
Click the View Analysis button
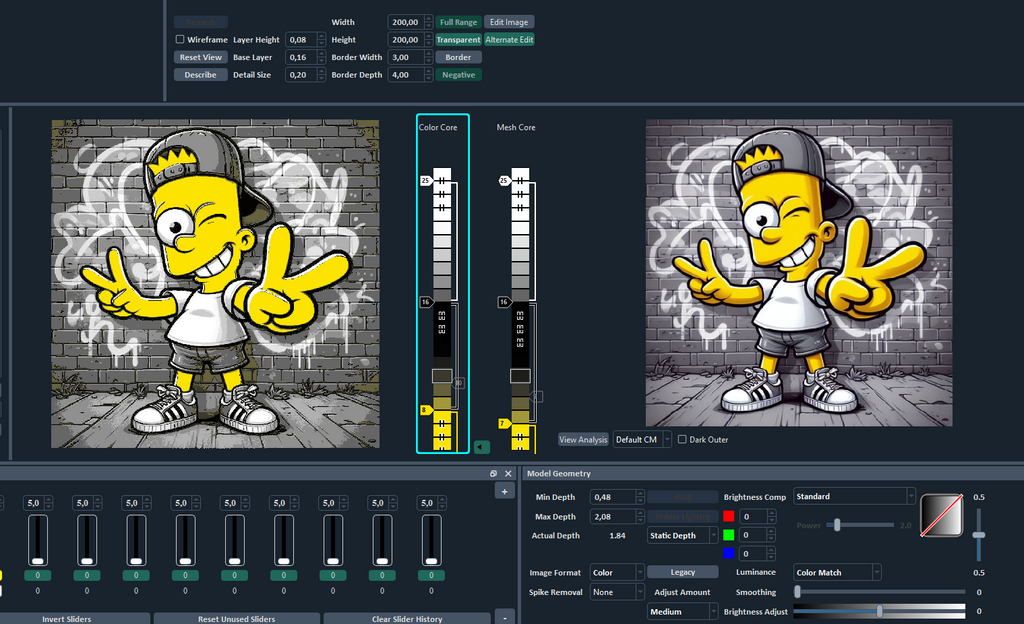point(583,439)
